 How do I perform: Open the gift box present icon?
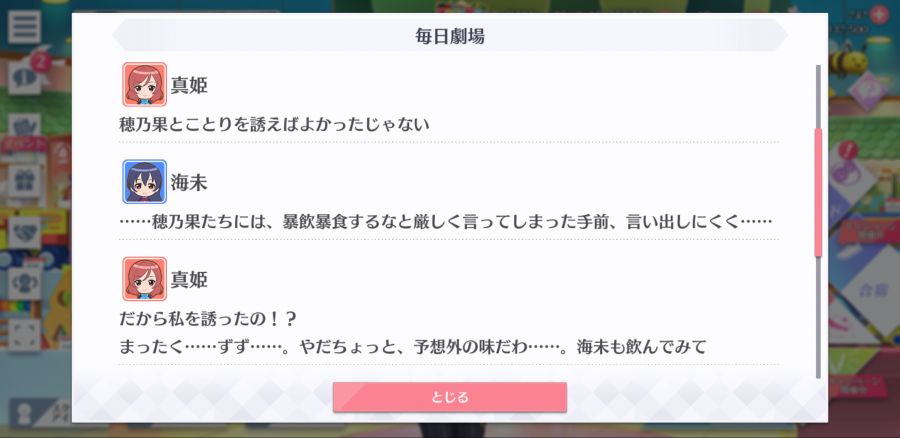pos(24,181)
